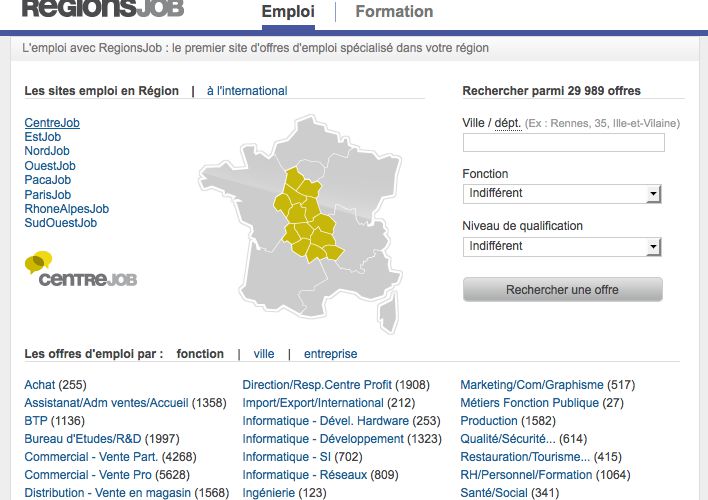Go to ParisJob
This screenshot has width=708, height=500.
point(47,195)
